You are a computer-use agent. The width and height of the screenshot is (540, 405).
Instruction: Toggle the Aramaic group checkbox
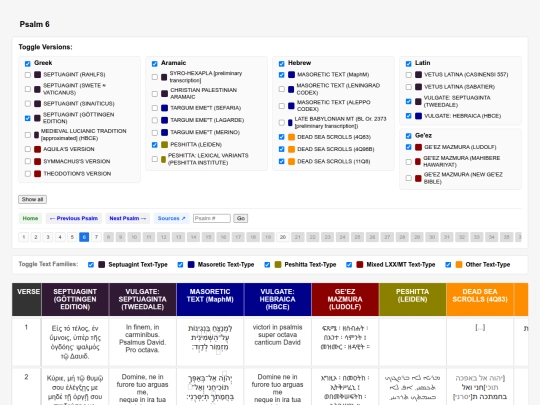point(155,63)
